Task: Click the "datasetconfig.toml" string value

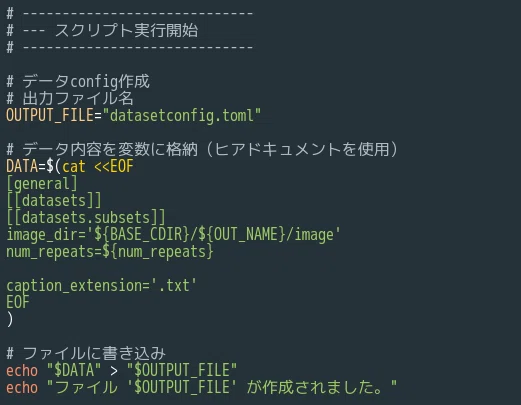Action: 182,116
